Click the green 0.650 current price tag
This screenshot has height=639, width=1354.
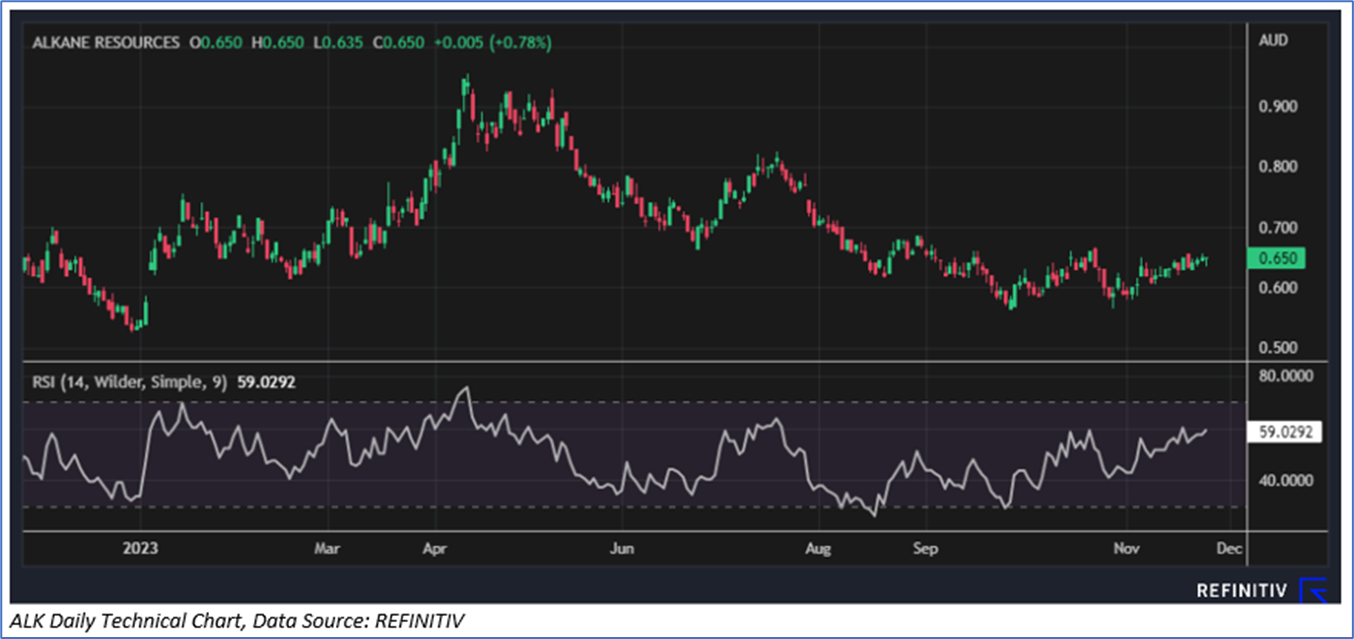tap(1278, 259)
